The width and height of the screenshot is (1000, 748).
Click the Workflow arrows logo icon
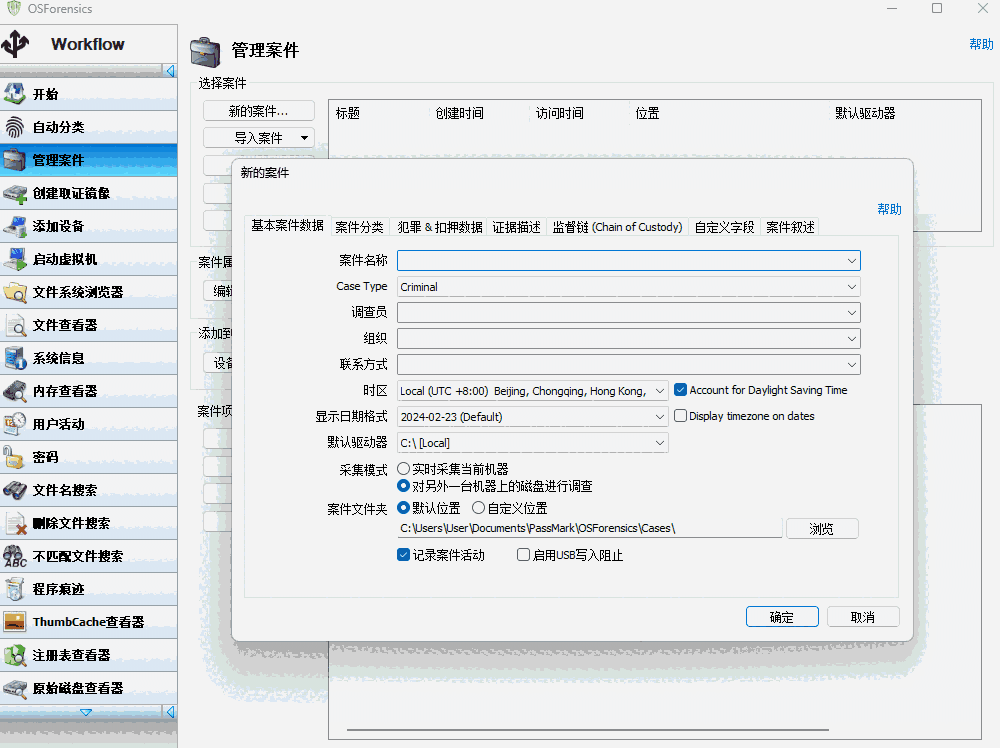point(15,44)
